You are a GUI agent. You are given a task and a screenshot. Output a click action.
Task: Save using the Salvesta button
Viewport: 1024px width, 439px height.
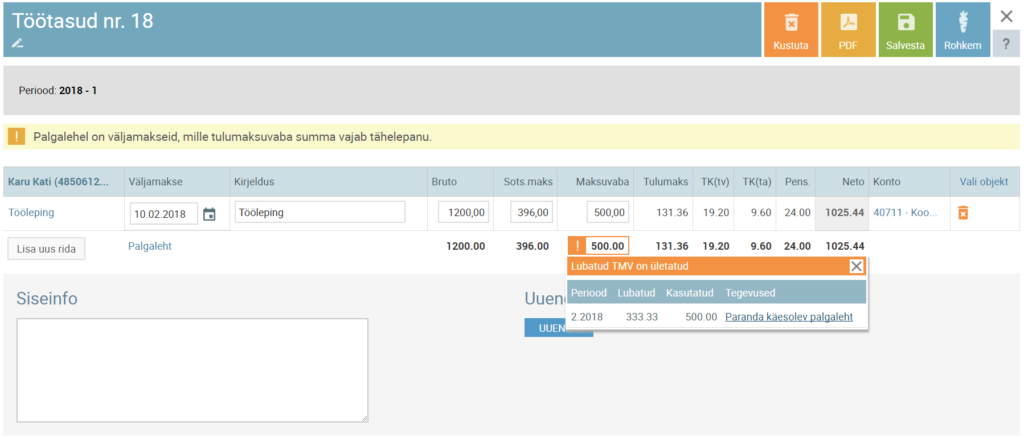click(906, 30)
